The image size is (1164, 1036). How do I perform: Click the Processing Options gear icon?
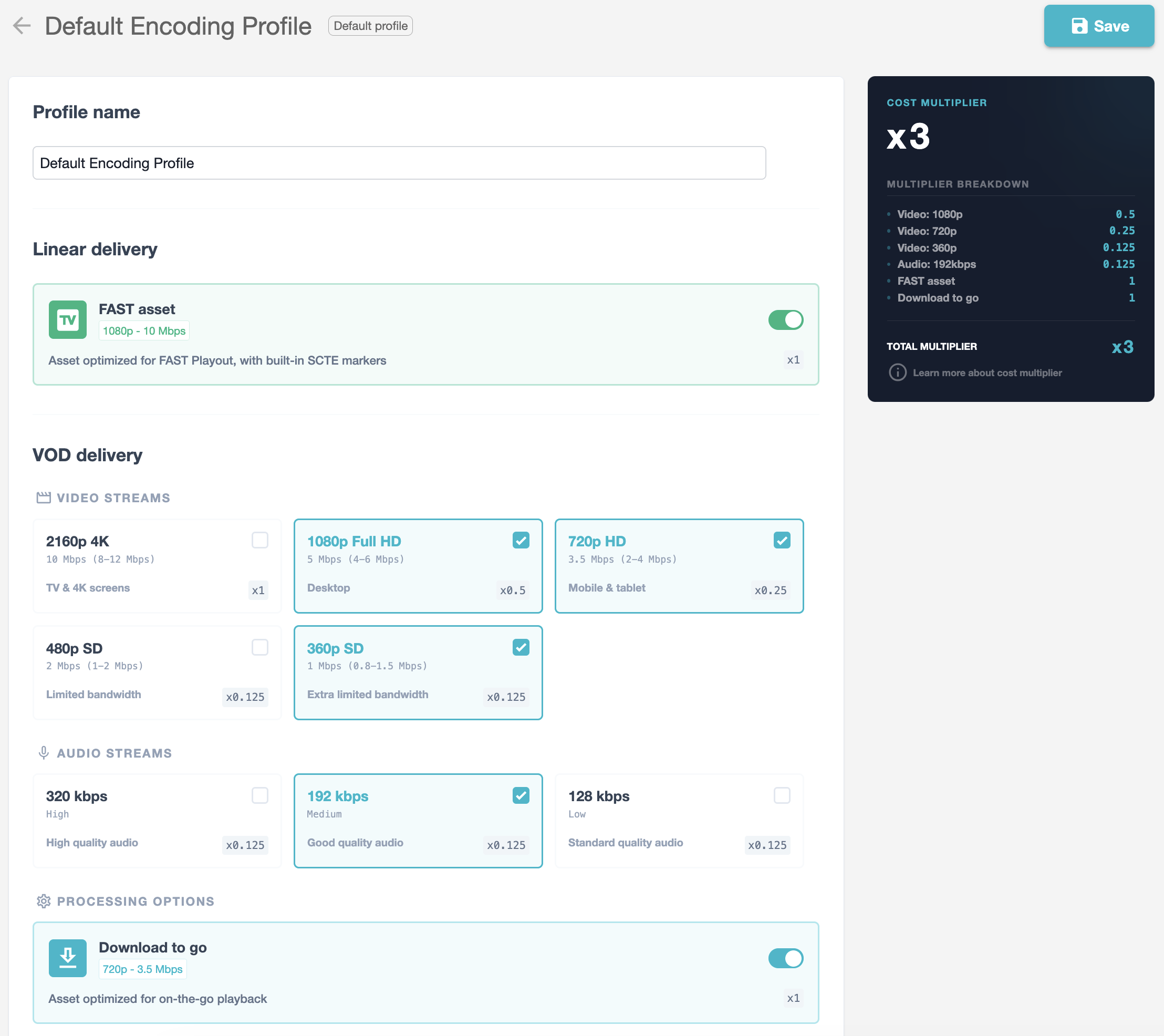pos(44,901)
